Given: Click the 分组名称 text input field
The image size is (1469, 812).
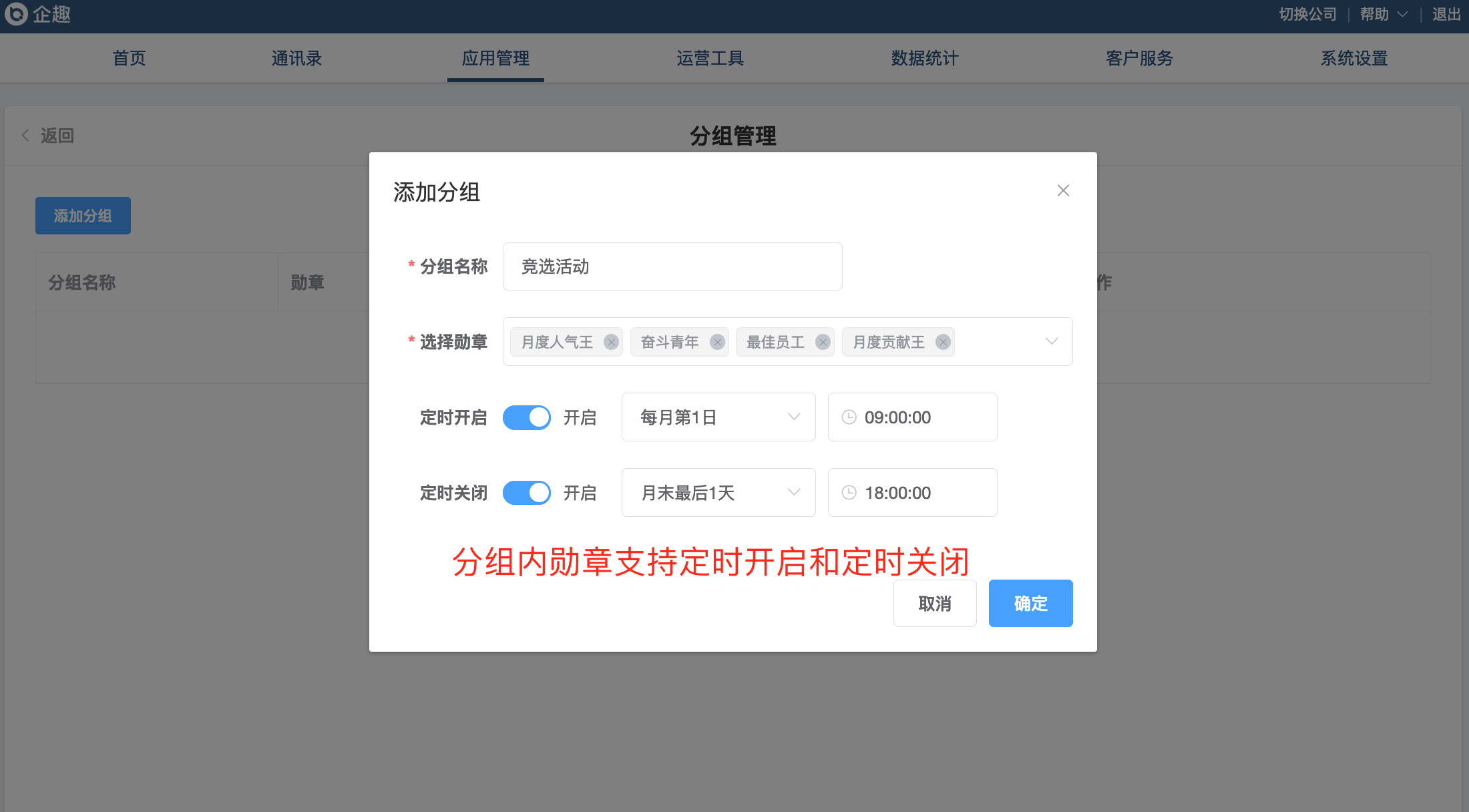Looking at the screenshot, I should point(672,266).
